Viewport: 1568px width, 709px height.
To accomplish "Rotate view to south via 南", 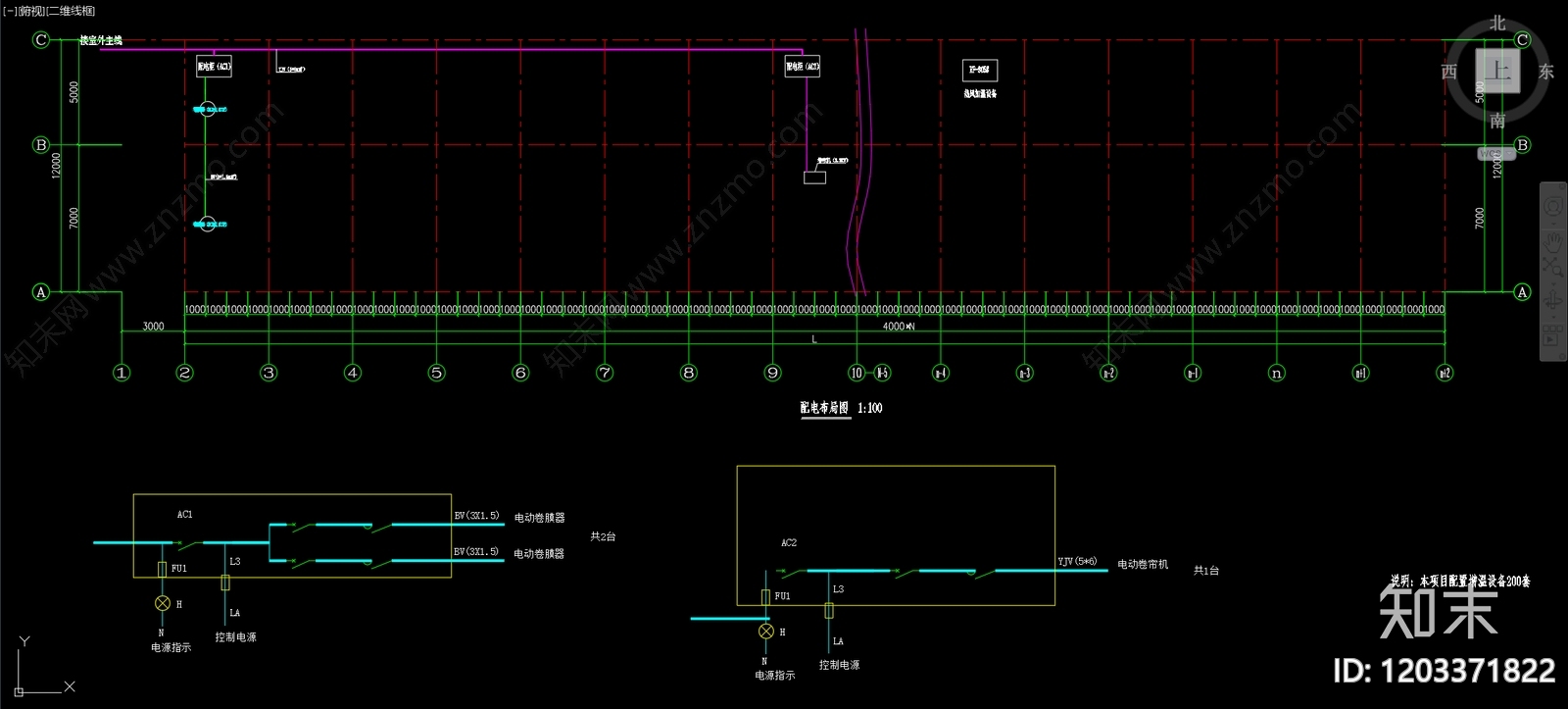I will [x=1497, y=121].
